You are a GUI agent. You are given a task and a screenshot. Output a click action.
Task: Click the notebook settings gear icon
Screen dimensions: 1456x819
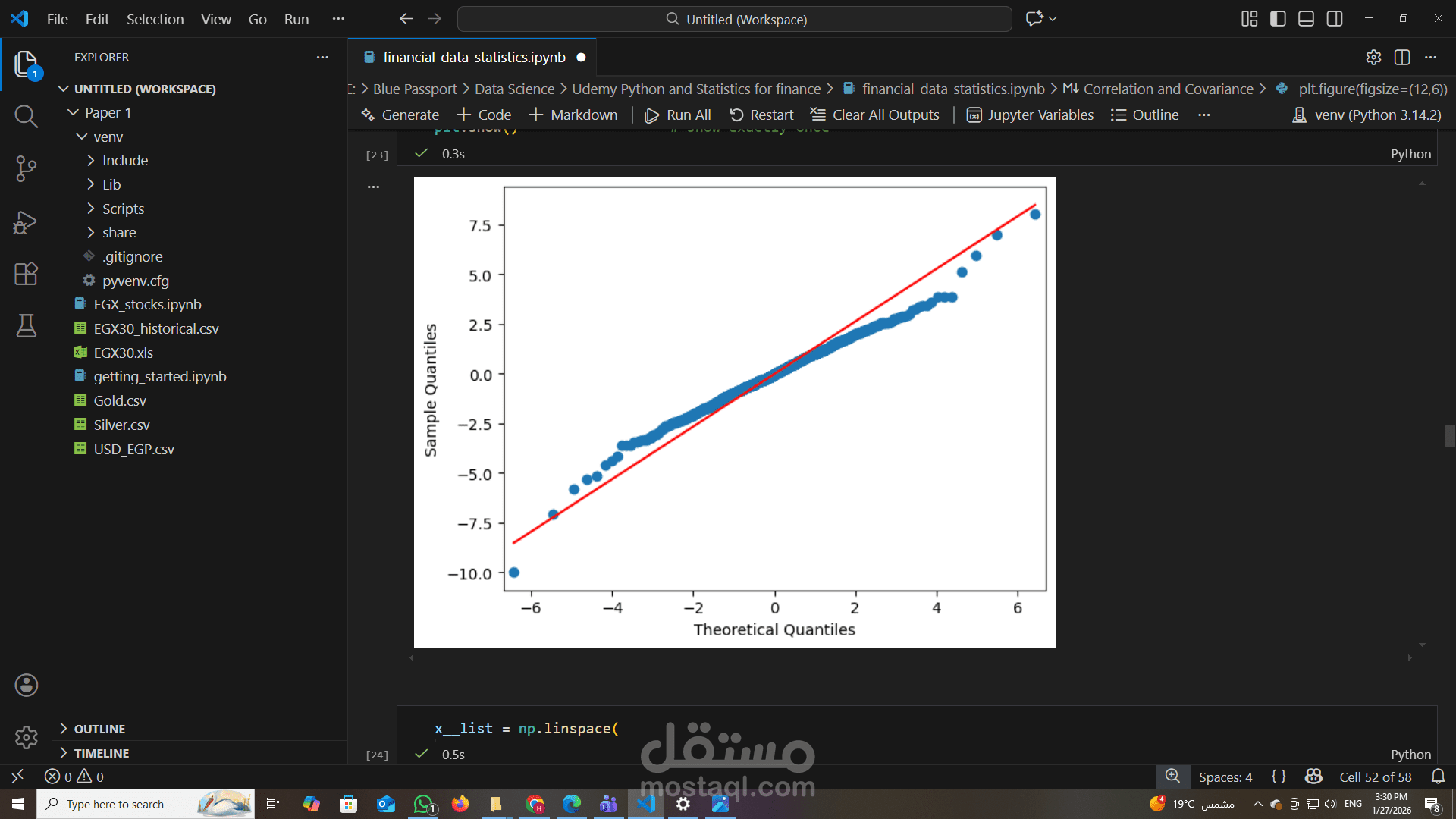click(1373, 58)
